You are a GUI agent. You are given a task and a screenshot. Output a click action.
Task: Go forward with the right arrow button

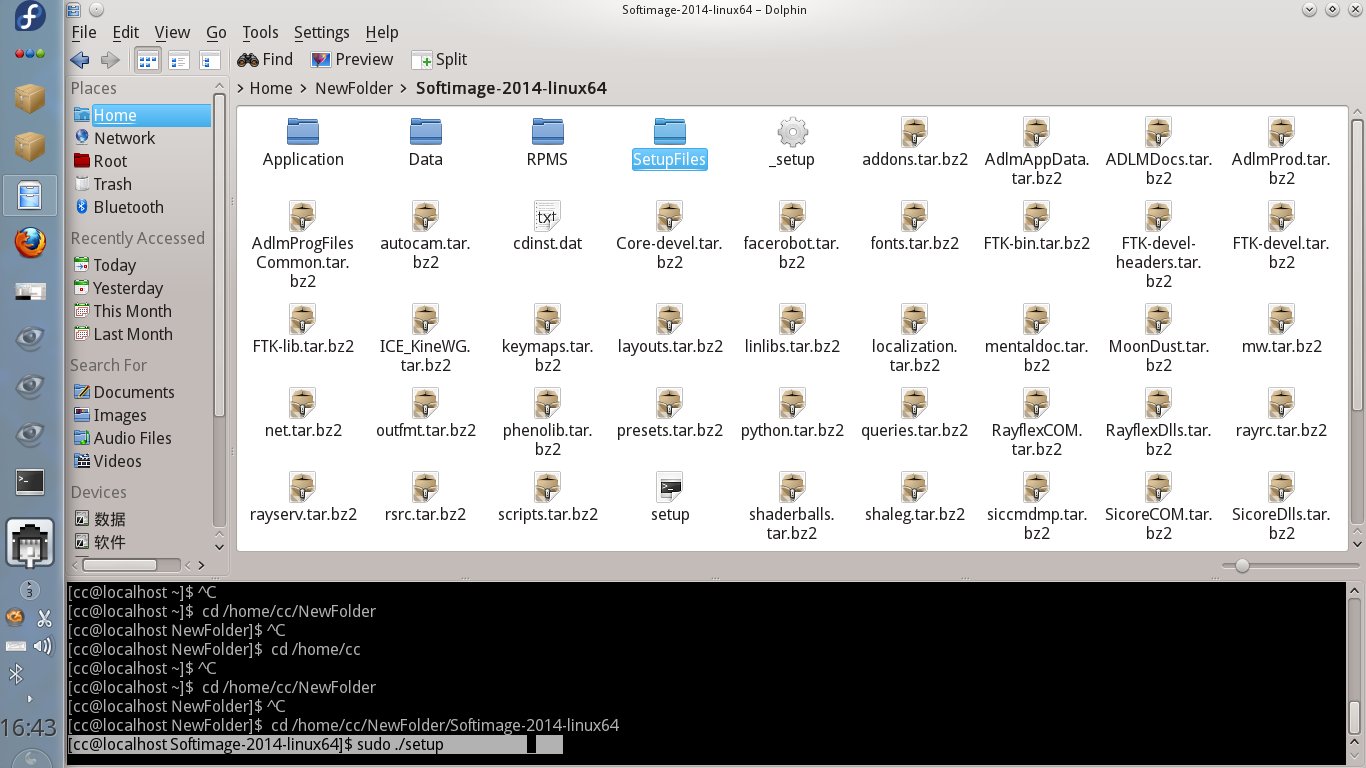tap(110, 60)
